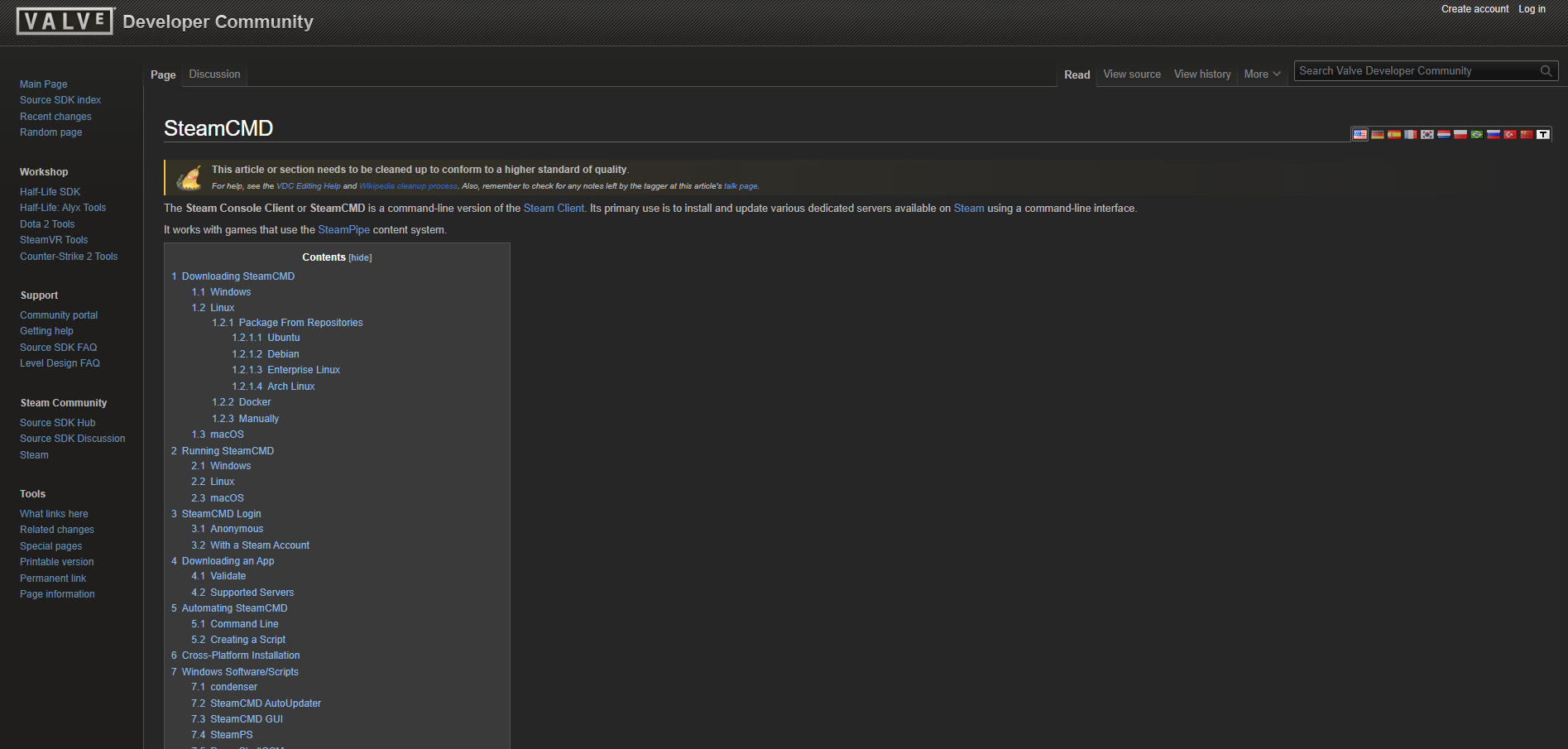Select the Spanish flag translation
Viewport: 1568px width, 749px height.
[x=1394, y=134]
